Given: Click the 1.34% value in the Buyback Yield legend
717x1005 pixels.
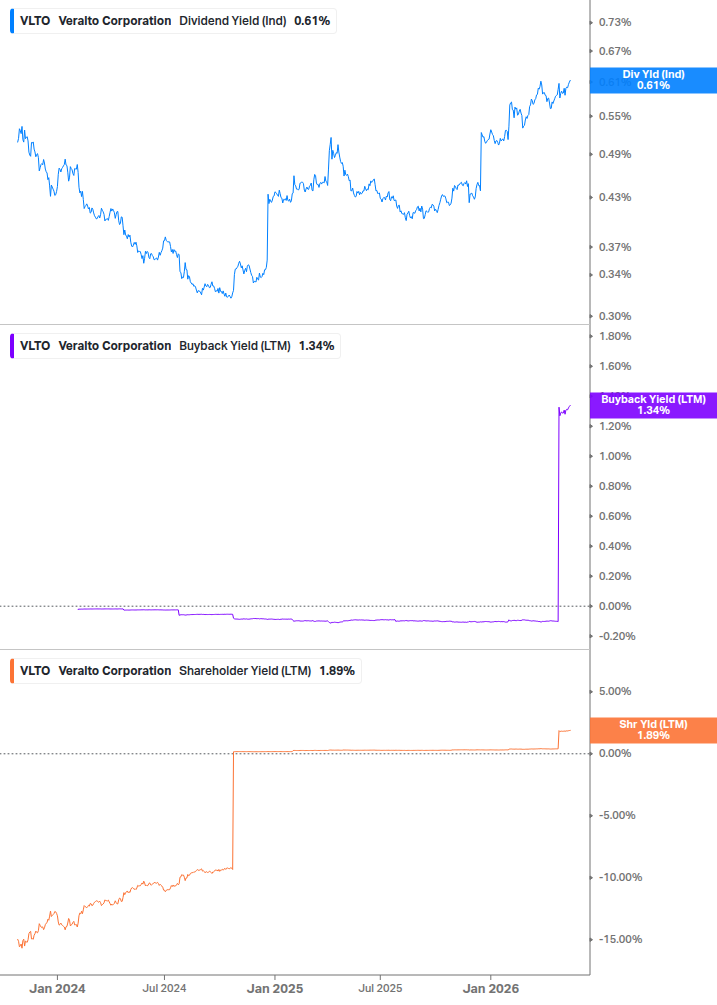Looking at the screenshot, I should [317, 346].
